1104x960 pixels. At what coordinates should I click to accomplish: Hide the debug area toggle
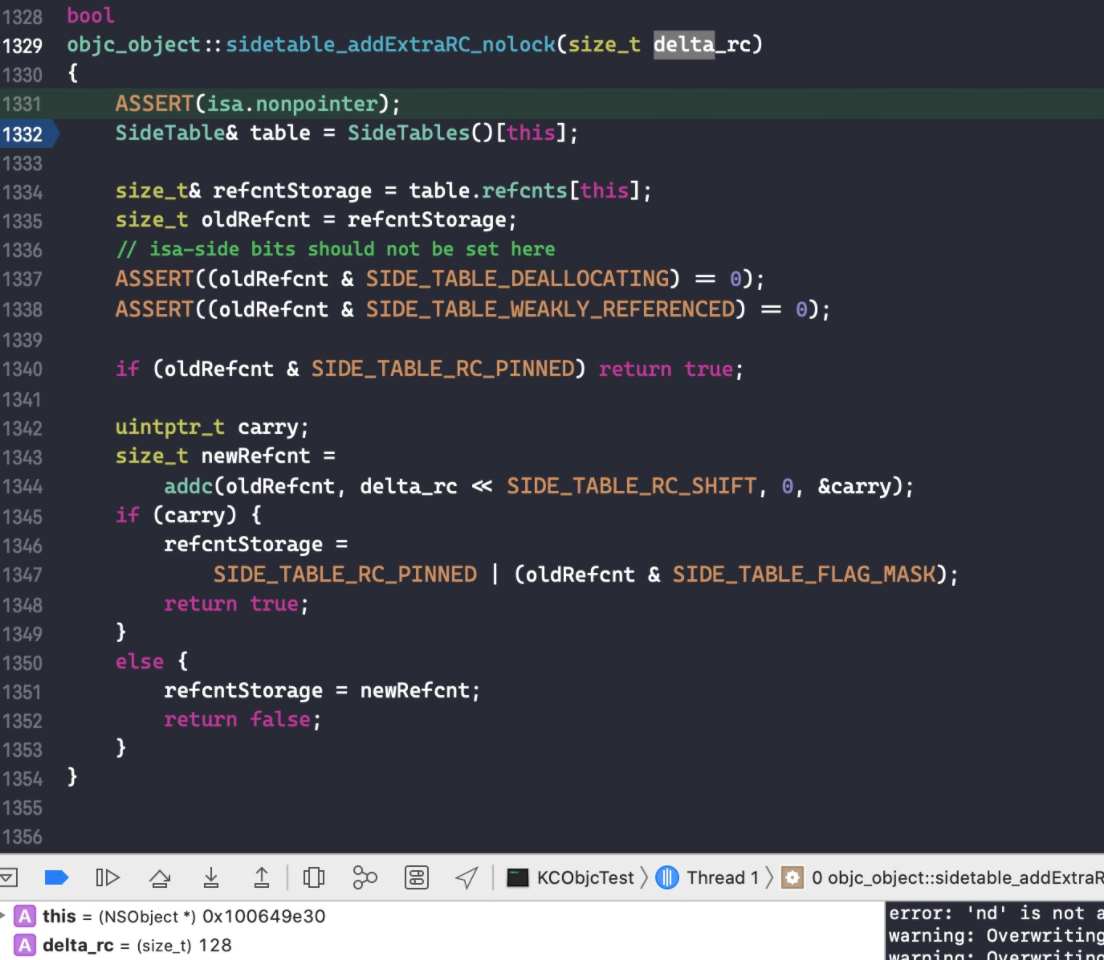point(8,878)
